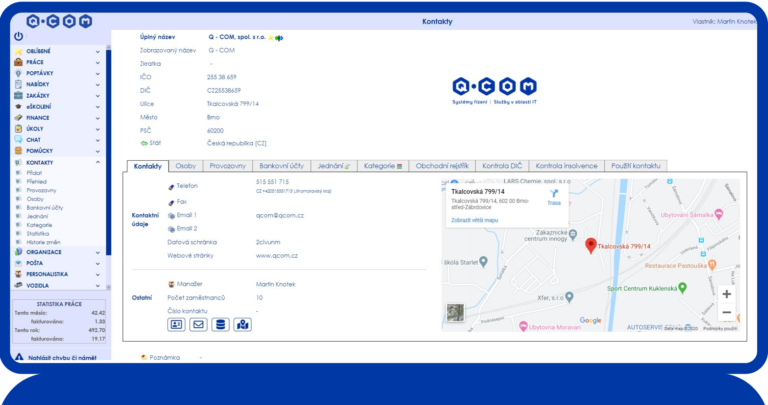The image size is (768, 405).
Task: Open Zobrazit větší mapu link
Action: (x=475, y=220)
